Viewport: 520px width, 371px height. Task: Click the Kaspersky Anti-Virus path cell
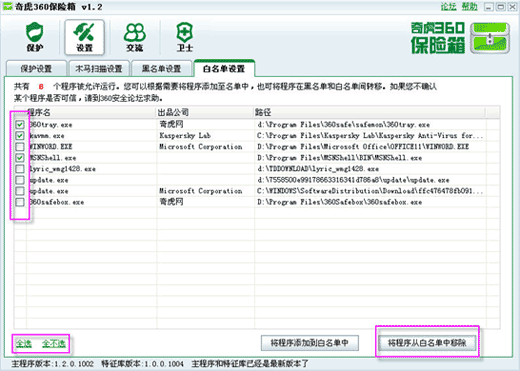click(x=370, y=136)
